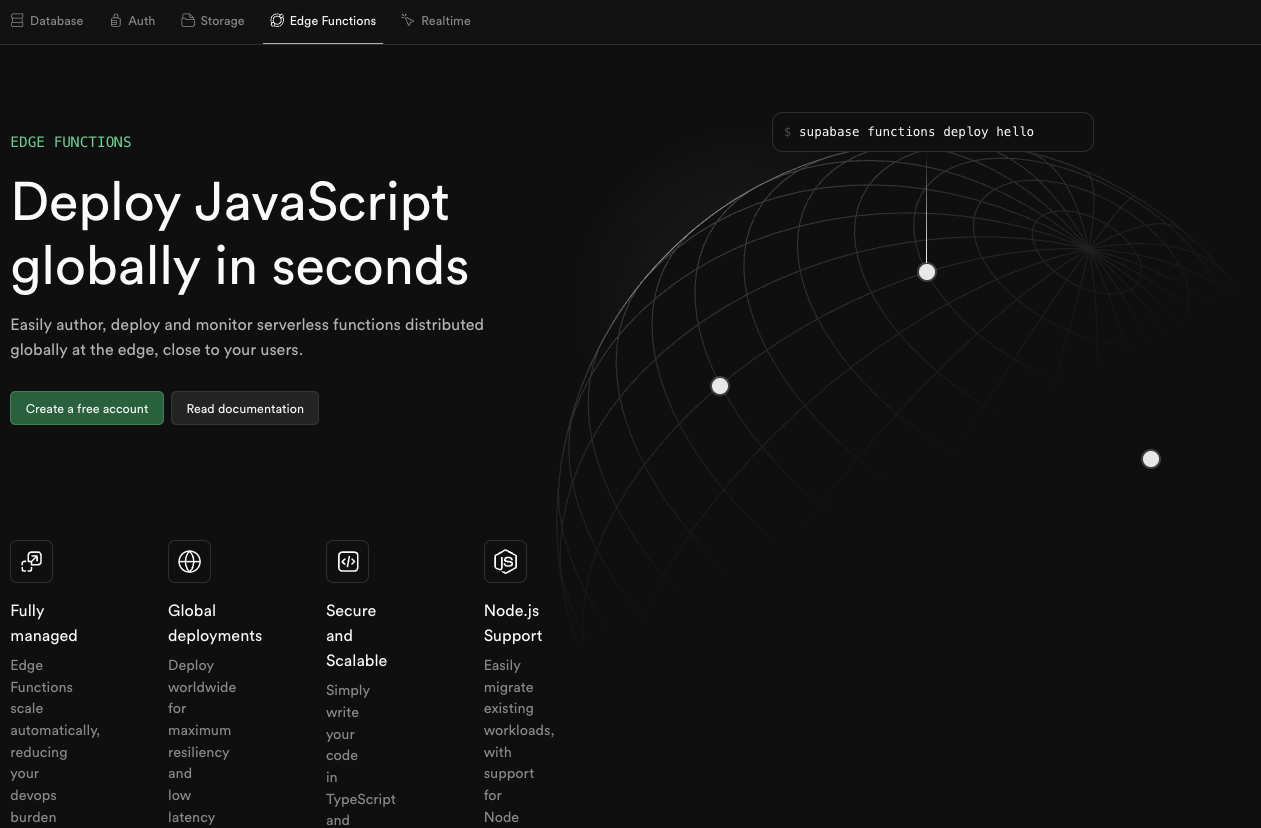Click the Node.js Support JS icon
This screenshot has width=1261, height=828.
[x=505, y=562]
